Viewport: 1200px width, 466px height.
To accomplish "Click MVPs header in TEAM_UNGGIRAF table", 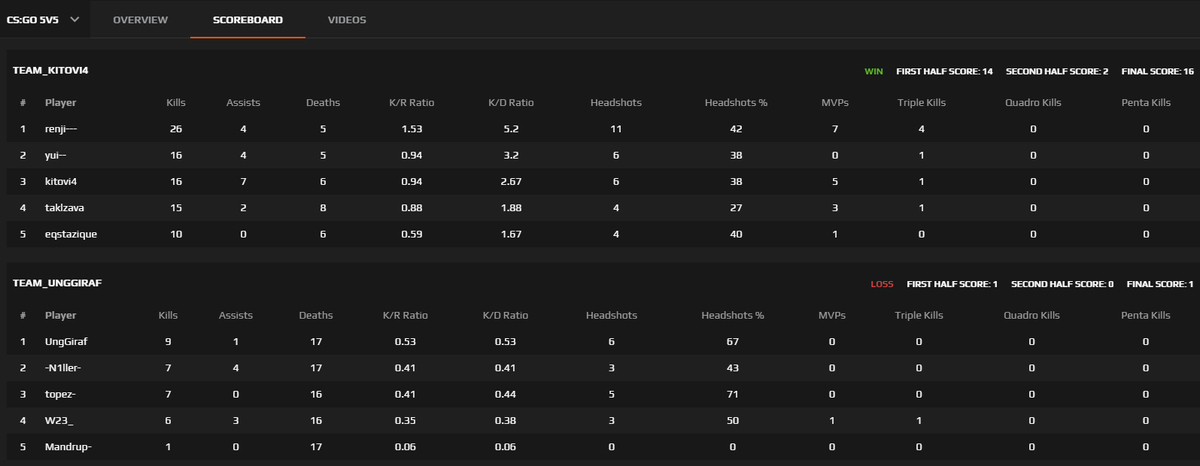I will [831, 315].
